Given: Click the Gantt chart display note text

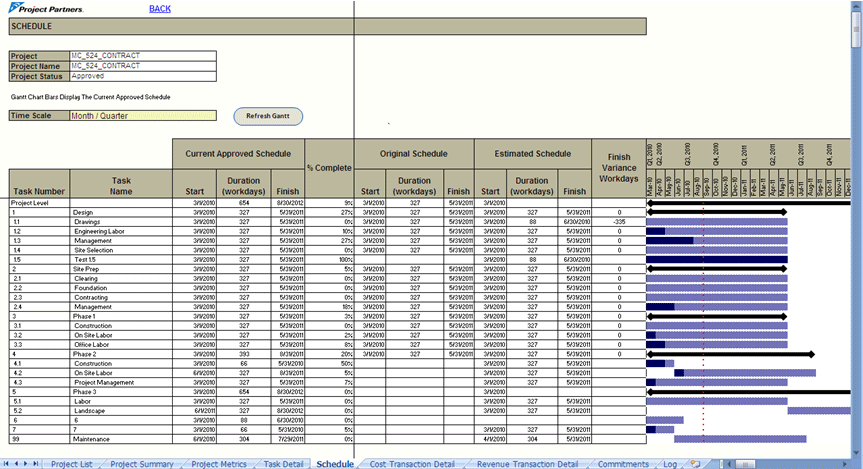Looking at the screenshot, I should [91, 97].
